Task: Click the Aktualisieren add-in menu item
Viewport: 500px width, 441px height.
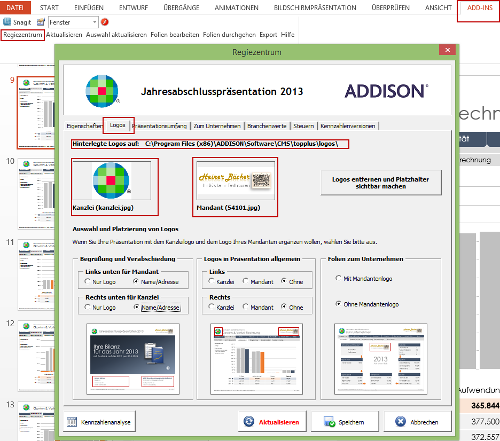Action: tap(64, 35)
